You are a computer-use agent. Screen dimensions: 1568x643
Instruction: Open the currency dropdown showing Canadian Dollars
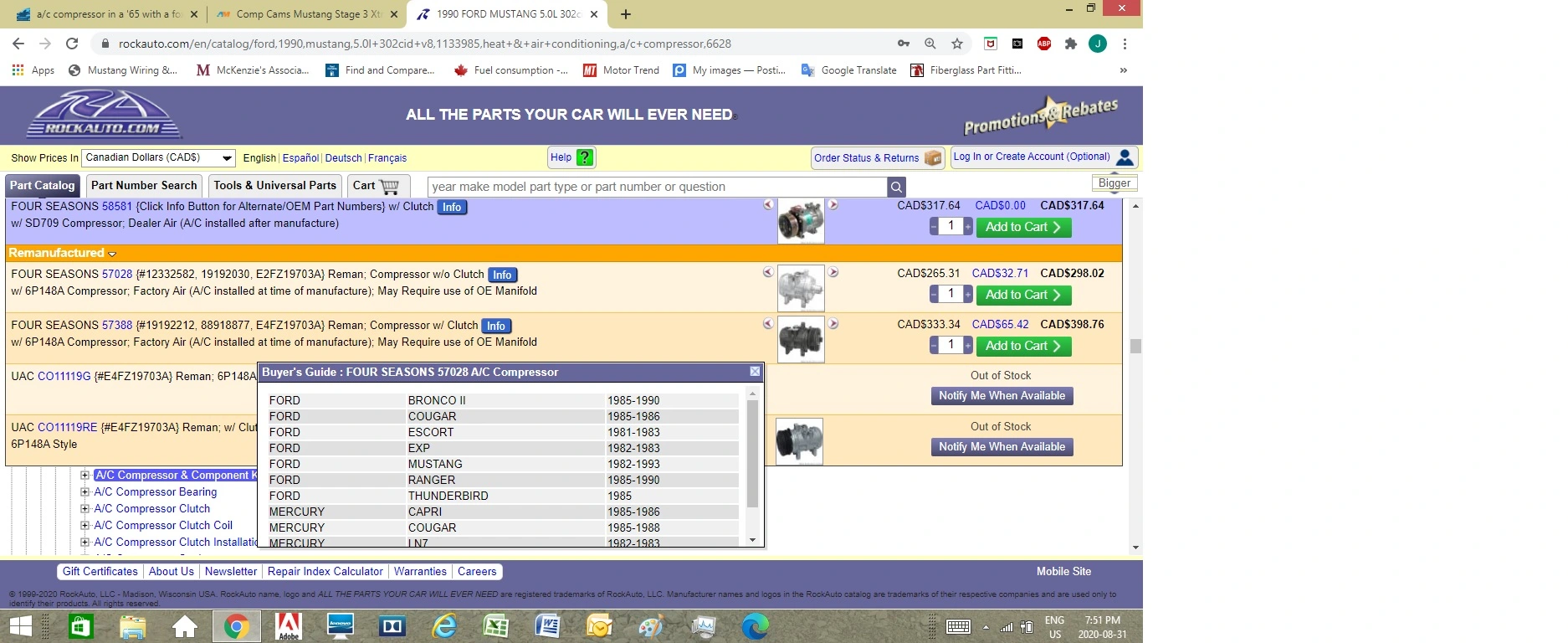pos(158,157)
